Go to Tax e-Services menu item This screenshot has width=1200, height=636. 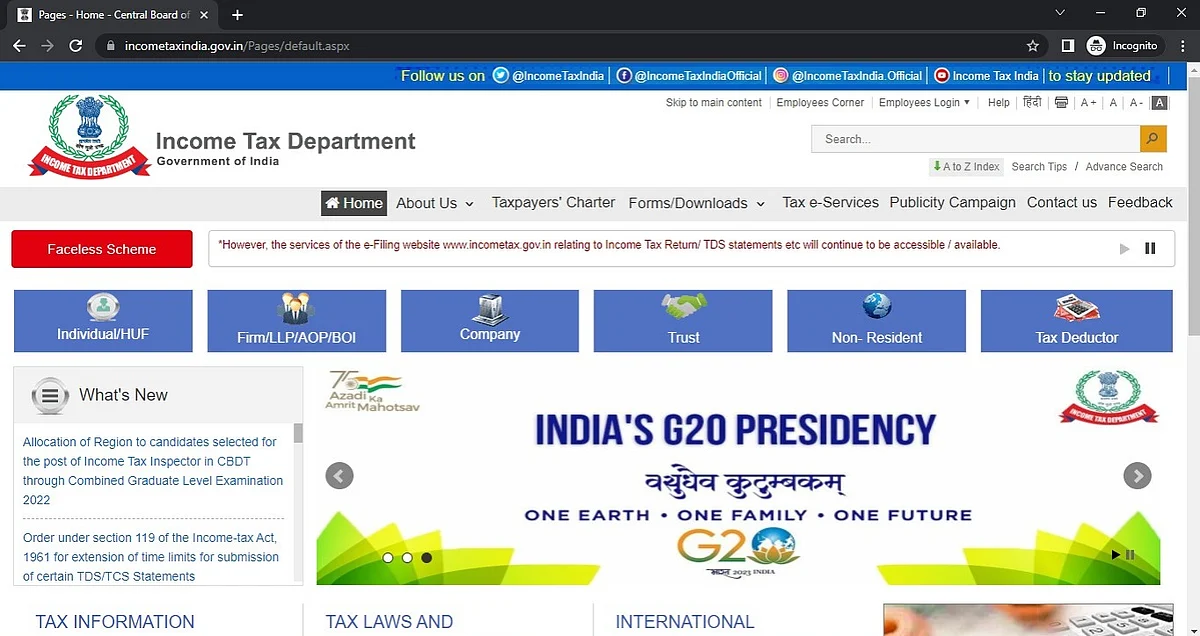tap(830, 202)
